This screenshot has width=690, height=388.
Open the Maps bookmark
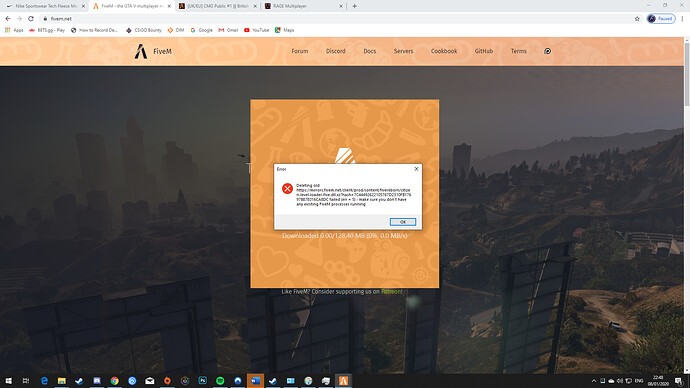tap(284, 30)
